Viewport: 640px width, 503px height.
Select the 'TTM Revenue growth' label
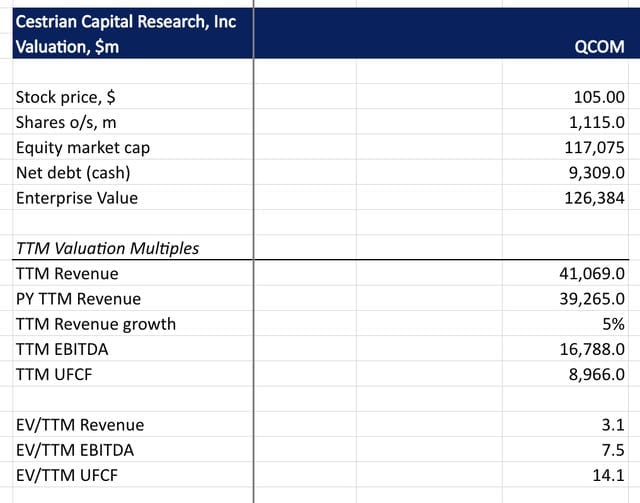click(96, 324)
